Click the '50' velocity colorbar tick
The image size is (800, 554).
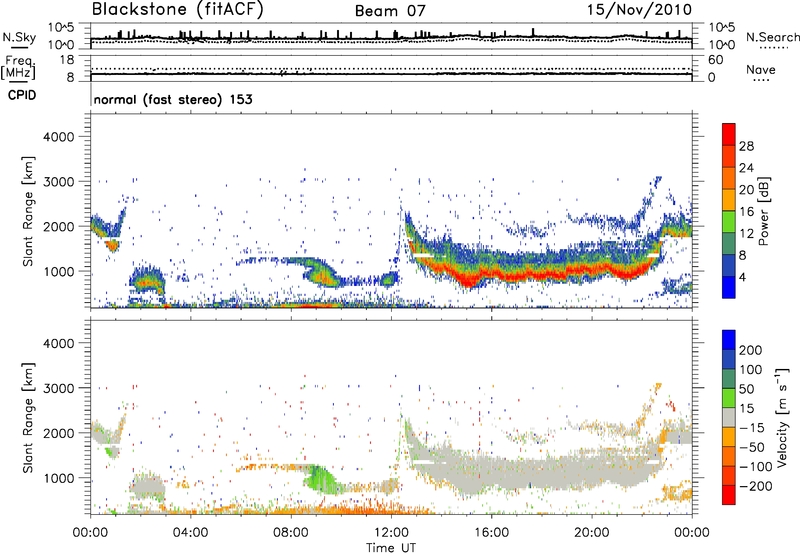[x=746, y=389]
